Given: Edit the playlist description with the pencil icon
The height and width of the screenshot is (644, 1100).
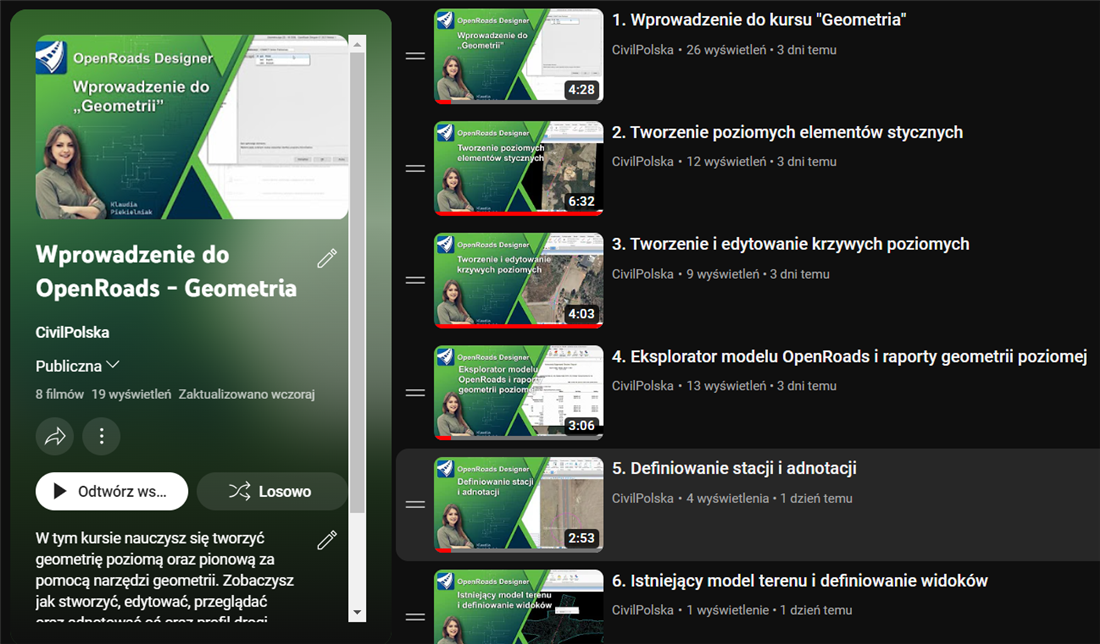Looking at the screenshot, I should click(327, 539).
